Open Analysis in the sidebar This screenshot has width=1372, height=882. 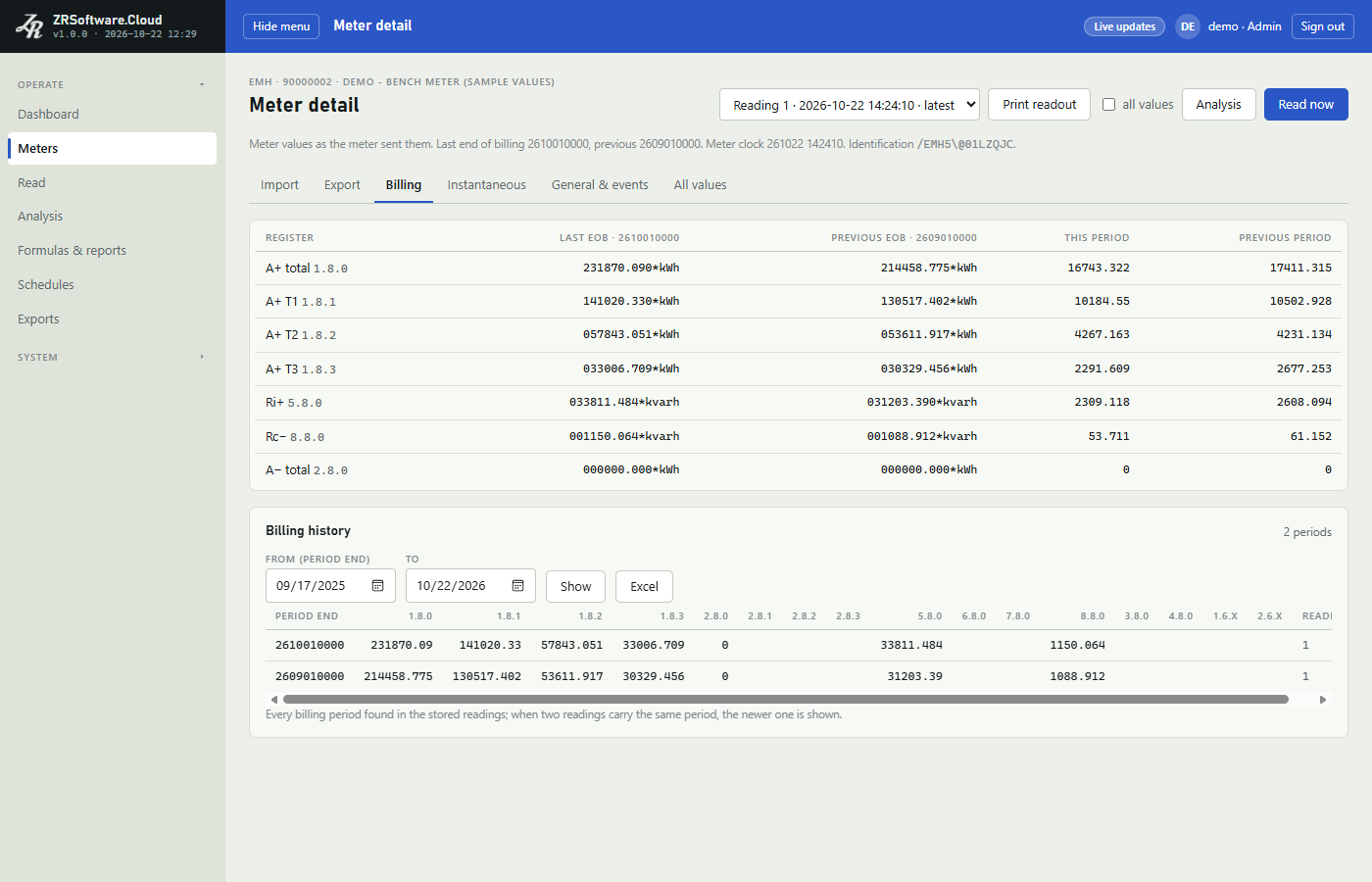[x=112, y=217]
